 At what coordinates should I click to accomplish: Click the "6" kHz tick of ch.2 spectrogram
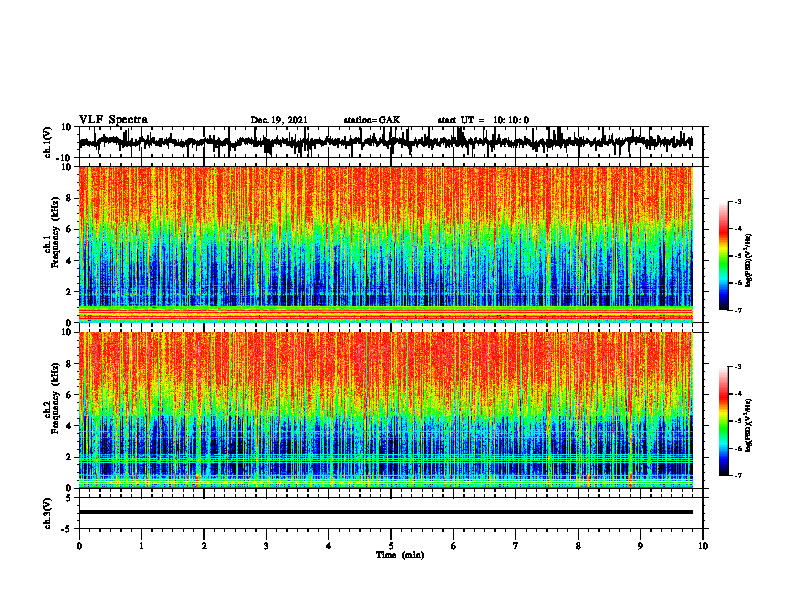point(70,395)
